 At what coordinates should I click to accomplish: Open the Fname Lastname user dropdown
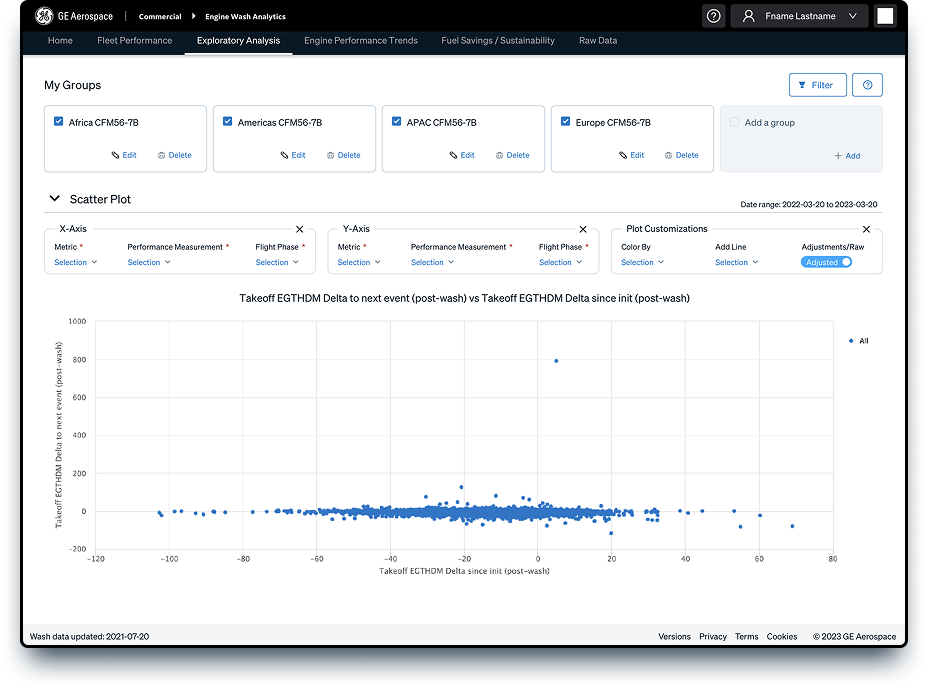(799, 16)
